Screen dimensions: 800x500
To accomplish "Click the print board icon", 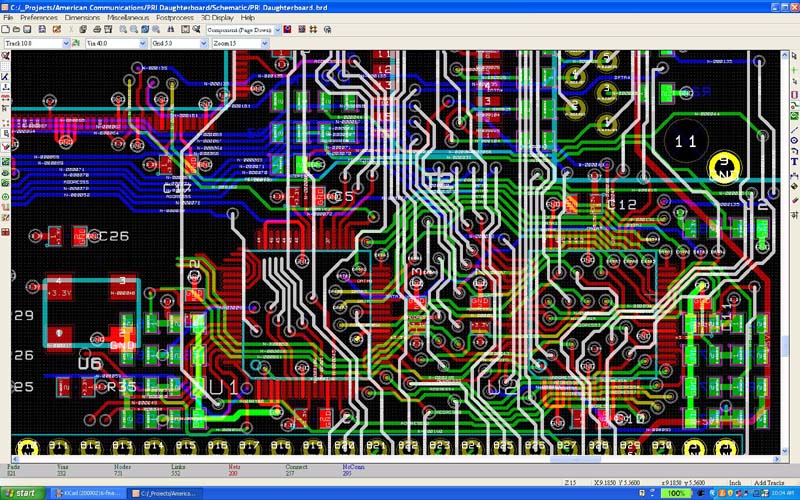I will (x=97, y=30).
